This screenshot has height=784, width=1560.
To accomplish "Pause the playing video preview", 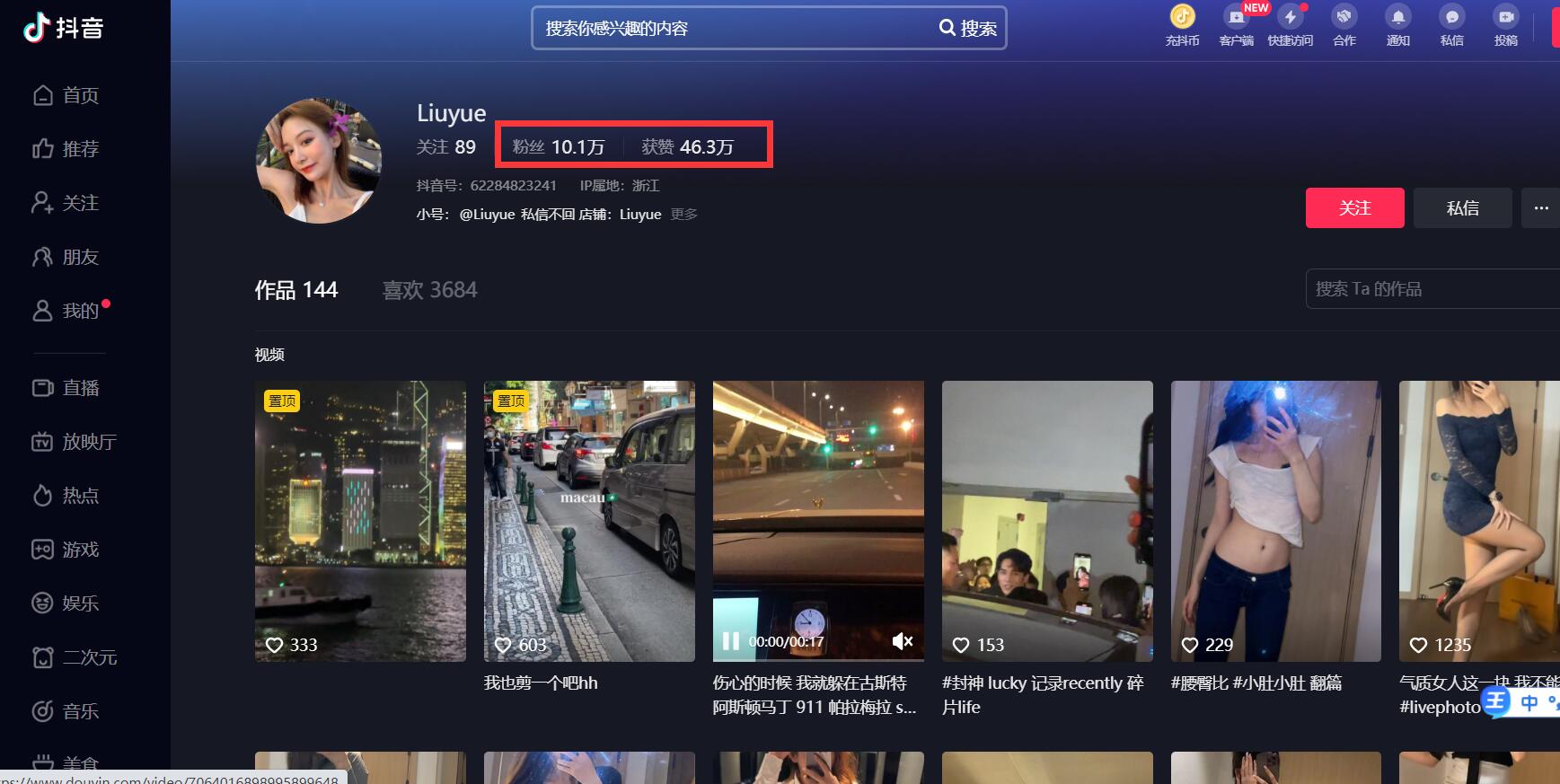I will [731, 640].
